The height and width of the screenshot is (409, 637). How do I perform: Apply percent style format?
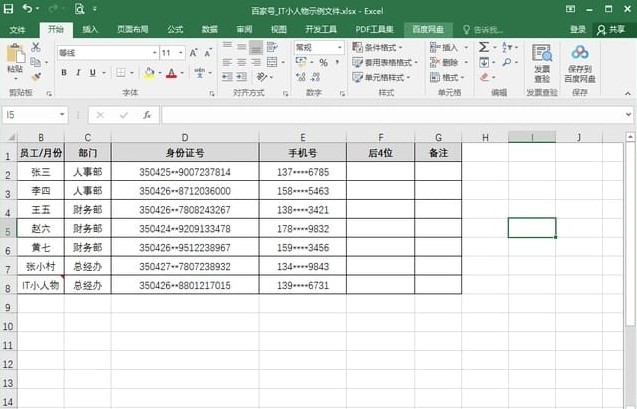(x=323, y=62)
